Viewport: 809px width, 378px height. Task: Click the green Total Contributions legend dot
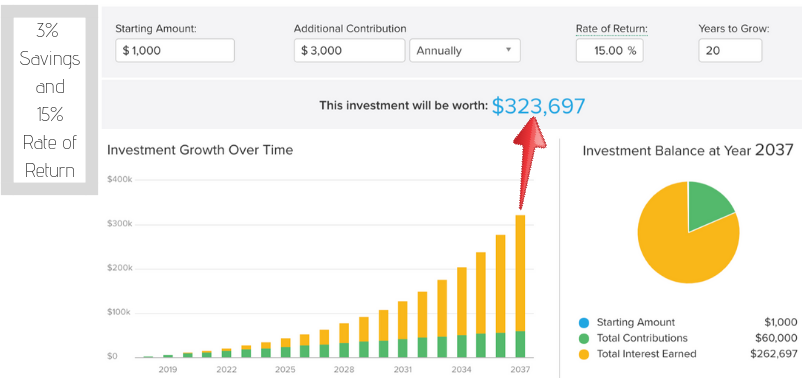point(584,338)
